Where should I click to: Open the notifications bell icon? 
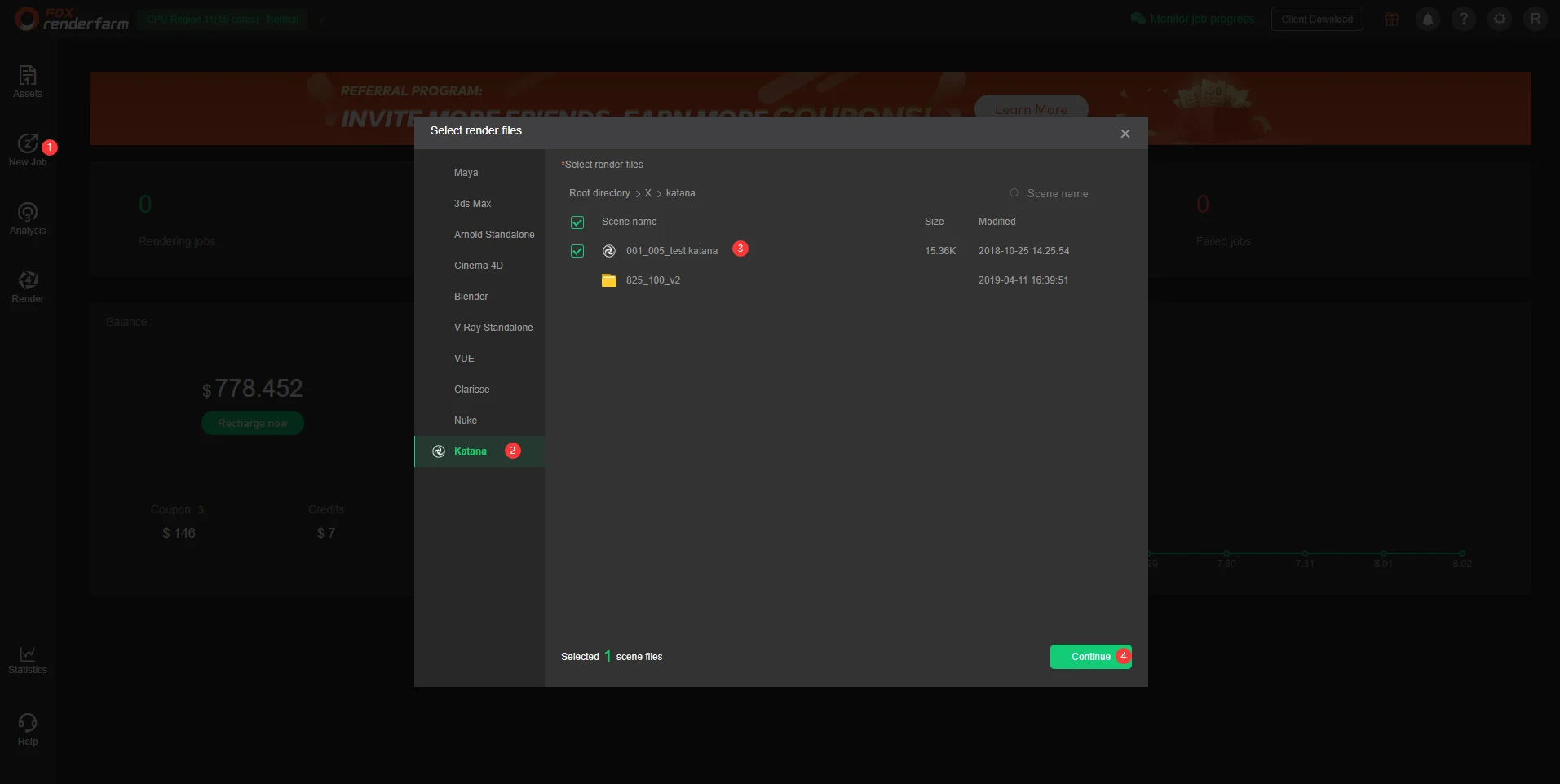point(1428,19)
